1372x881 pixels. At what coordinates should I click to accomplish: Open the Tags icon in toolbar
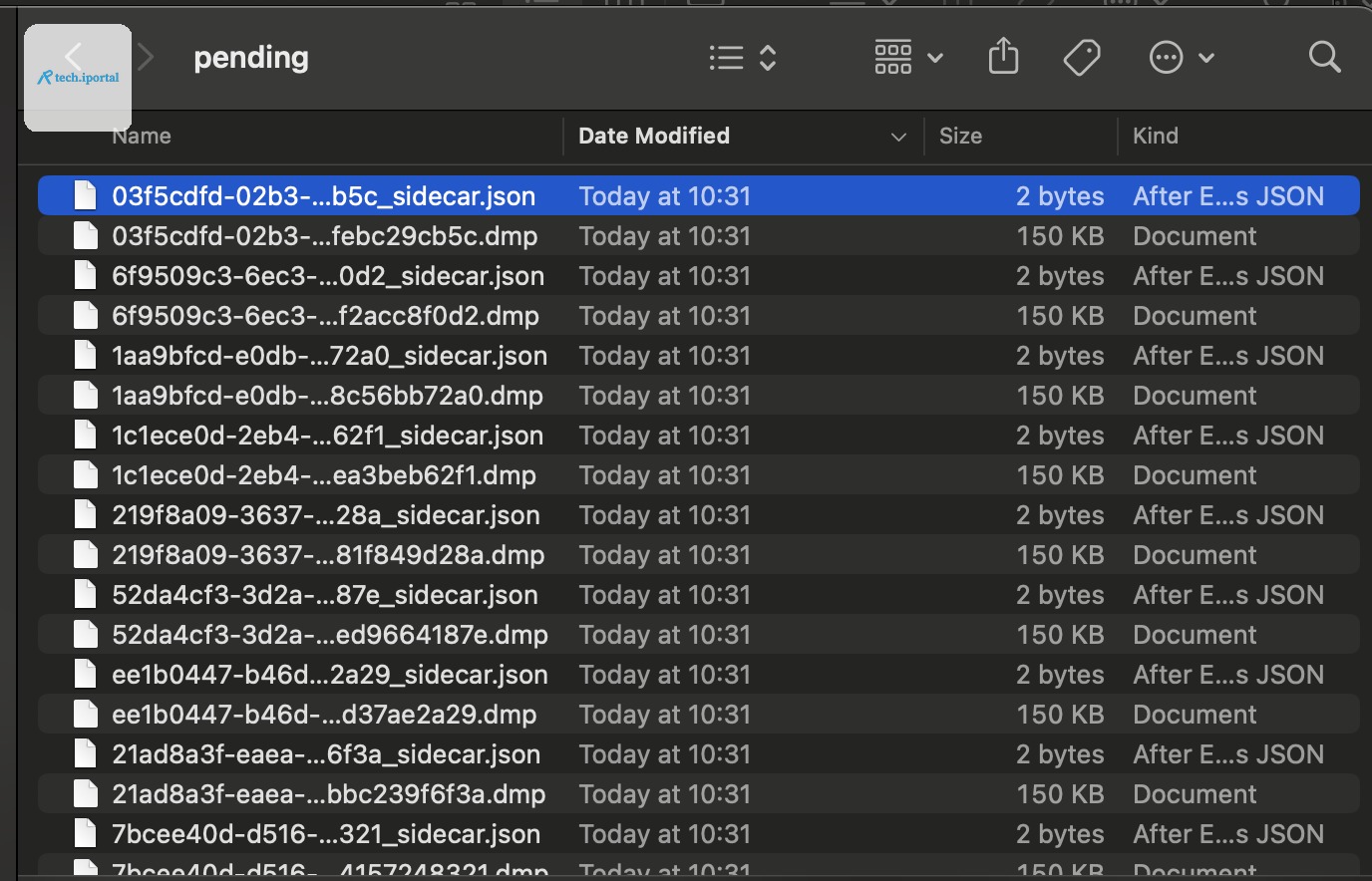click(x=1082, y=58)
